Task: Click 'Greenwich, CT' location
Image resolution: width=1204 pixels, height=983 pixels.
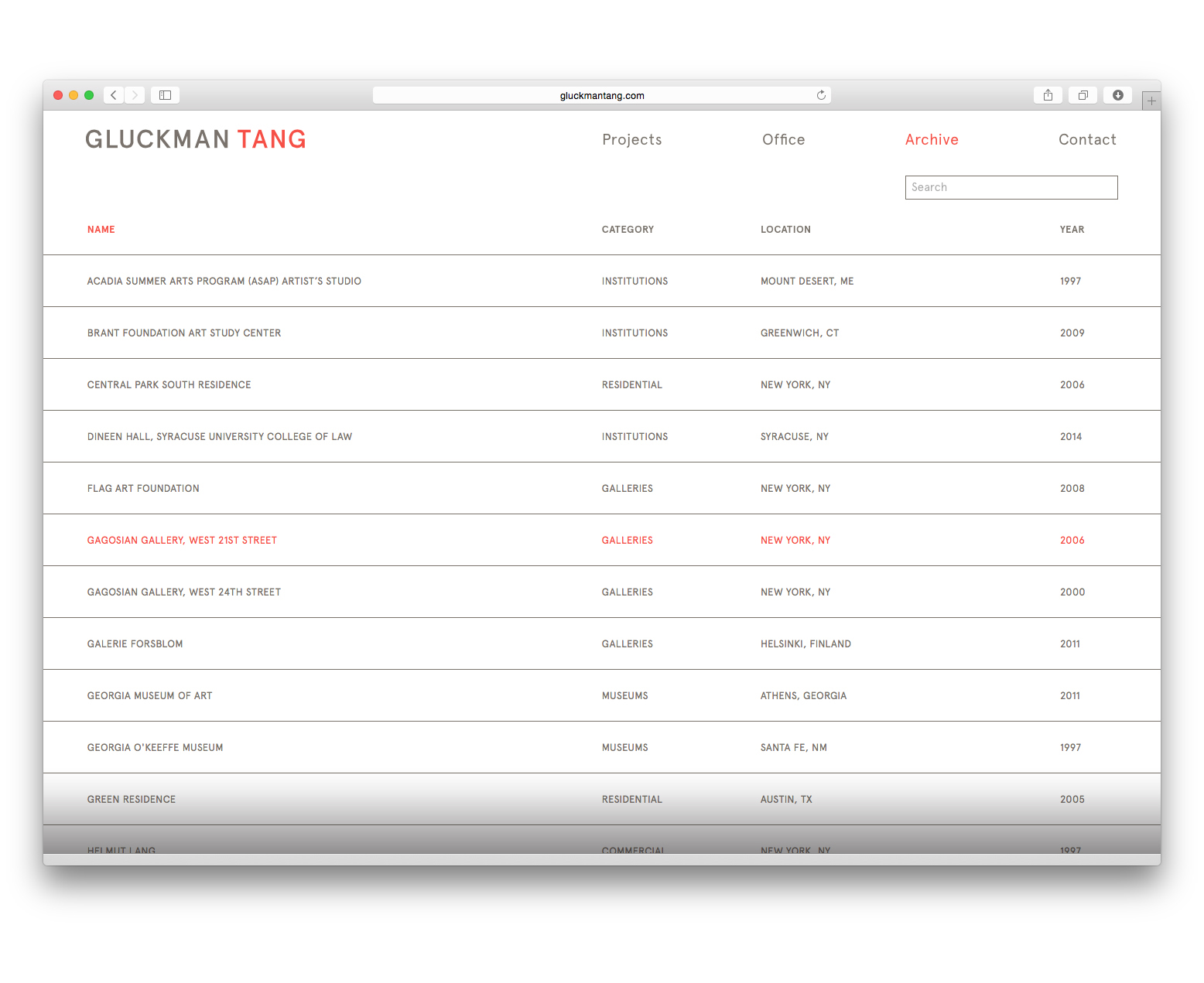Action: coord(800,333)
